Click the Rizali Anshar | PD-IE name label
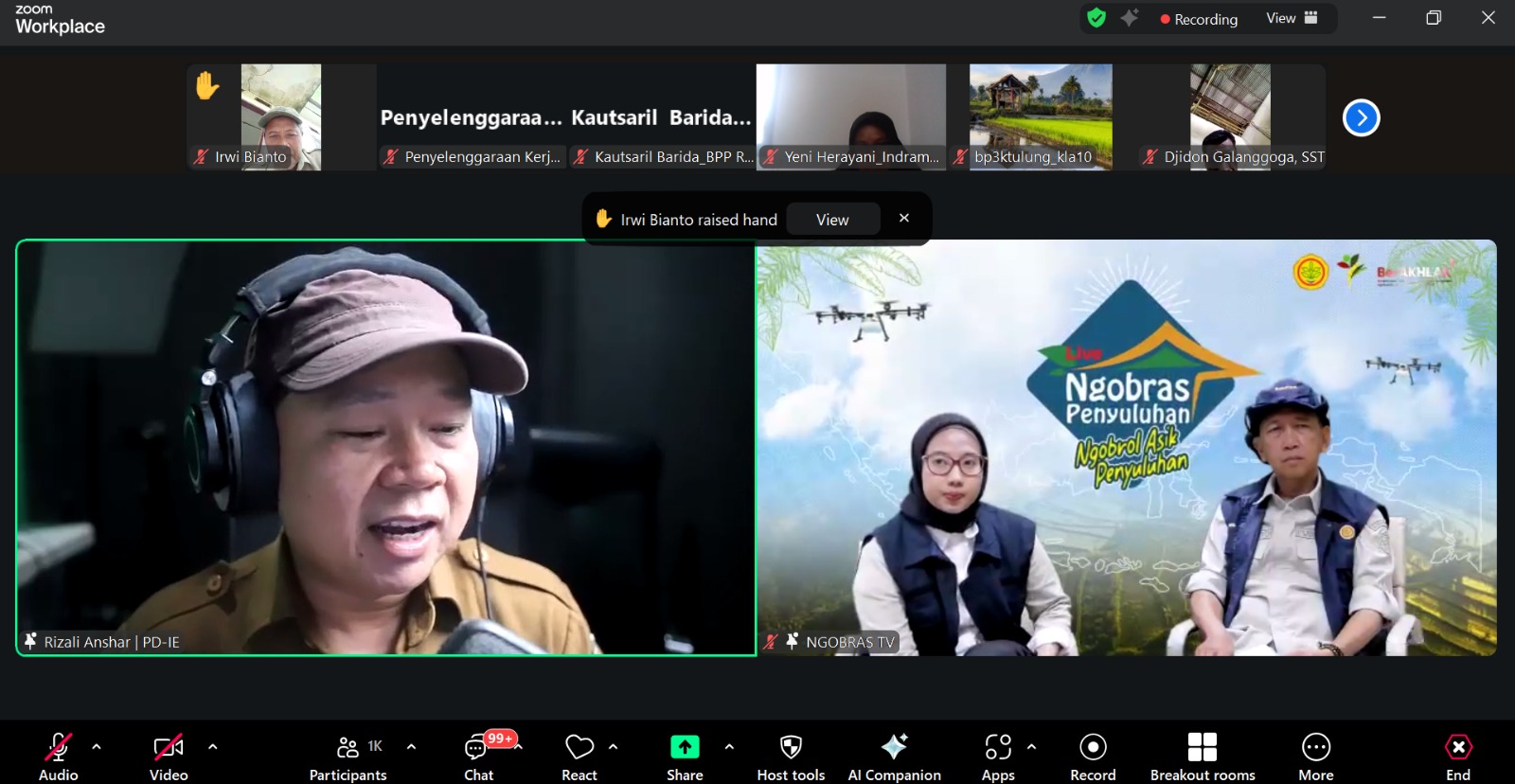The image size is (1515, 784). click(x=112, y=642)
